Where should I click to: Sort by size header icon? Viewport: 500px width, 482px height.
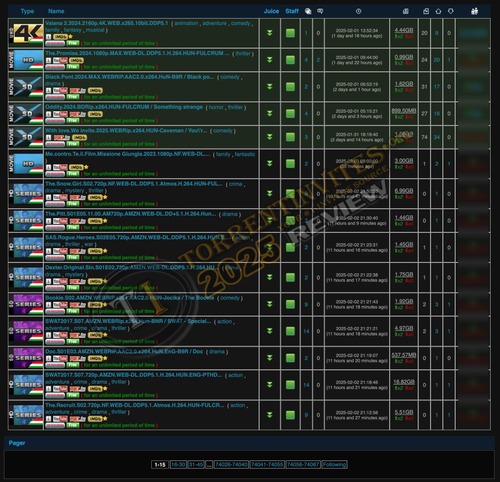tap(406, 11)
